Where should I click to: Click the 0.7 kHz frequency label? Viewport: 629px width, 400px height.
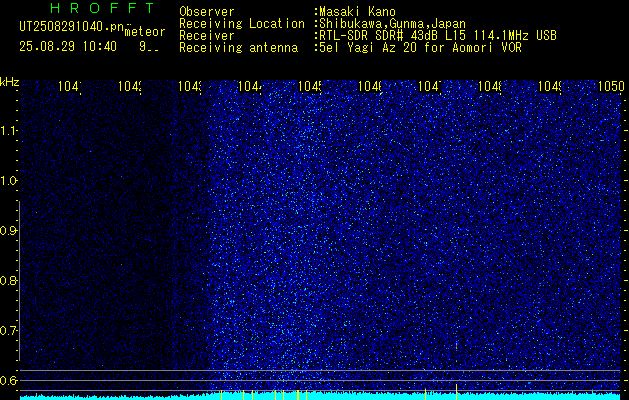click(x=8, y=330)
